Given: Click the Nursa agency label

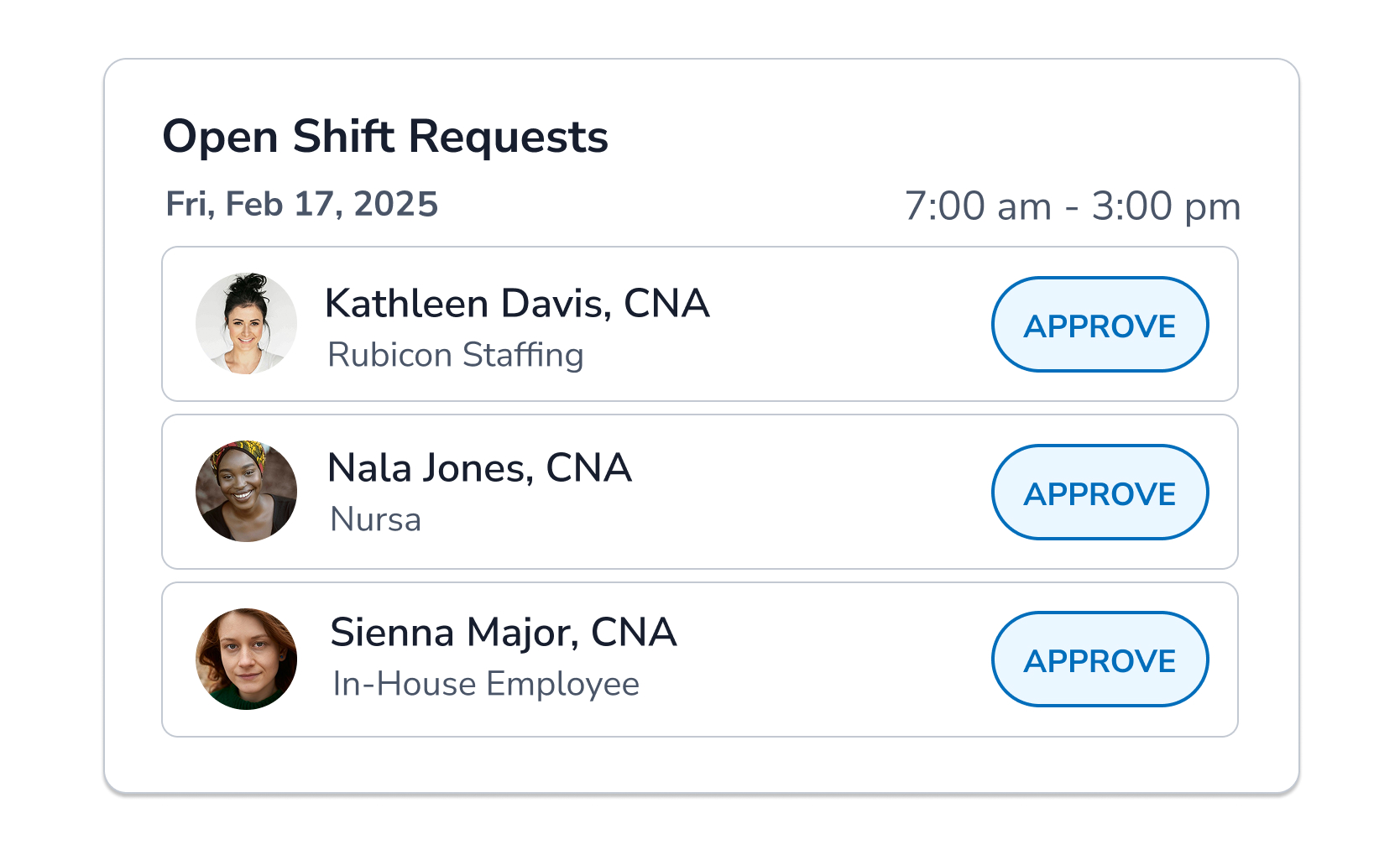Looking at the screenshot, I should pyautogui.click(x=376, y=519).
